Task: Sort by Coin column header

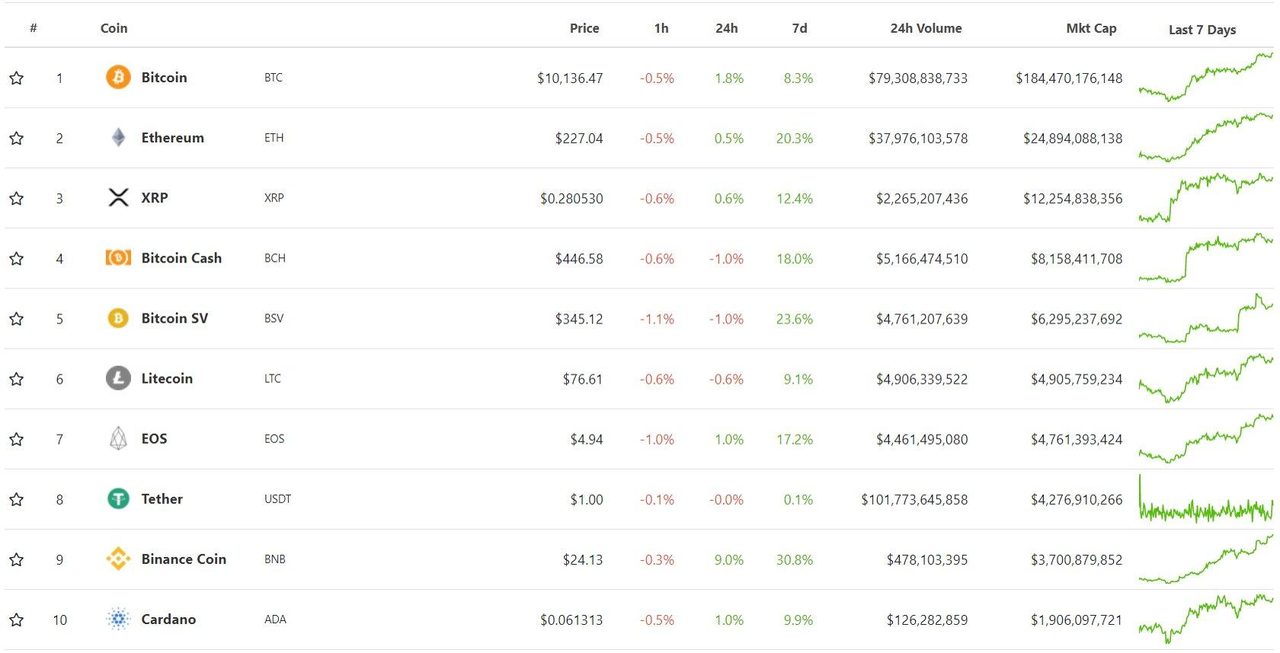Action: point(114,28)
